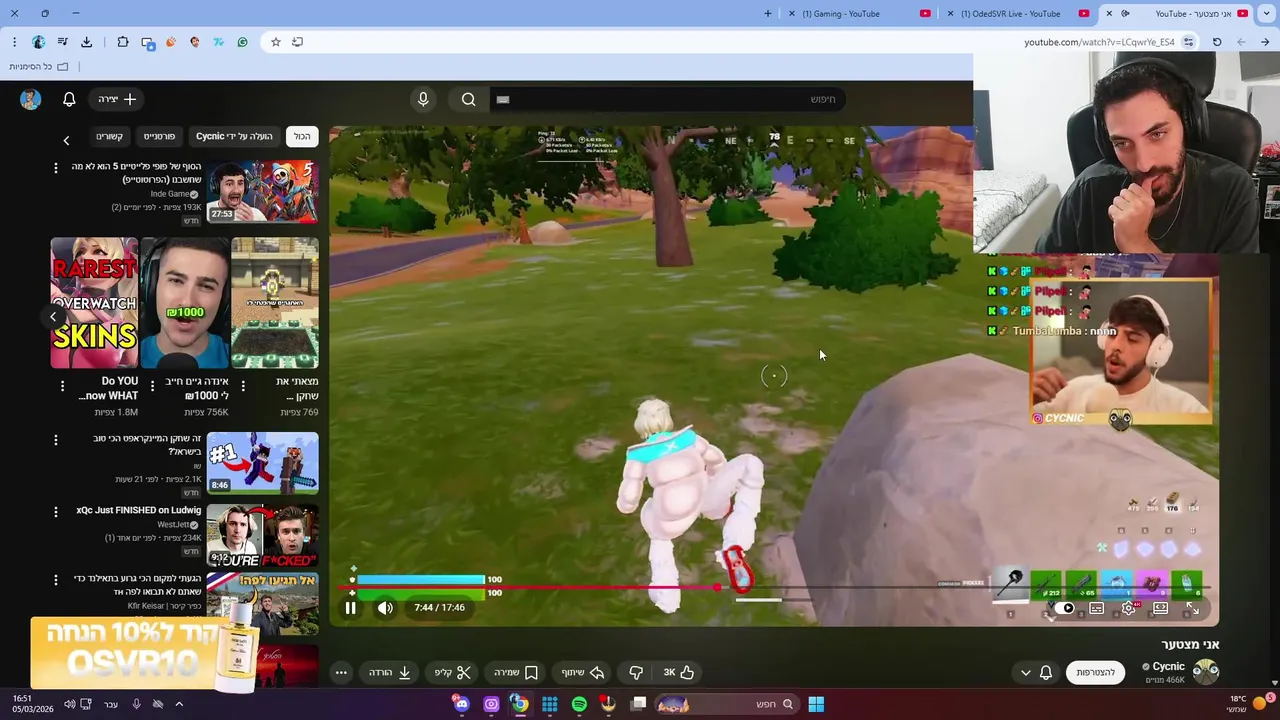The width and height of the screenshot is (1280, 720).
Task: Click the שיתוף share button
Action: pyautogui.click(x=583, y=672)
